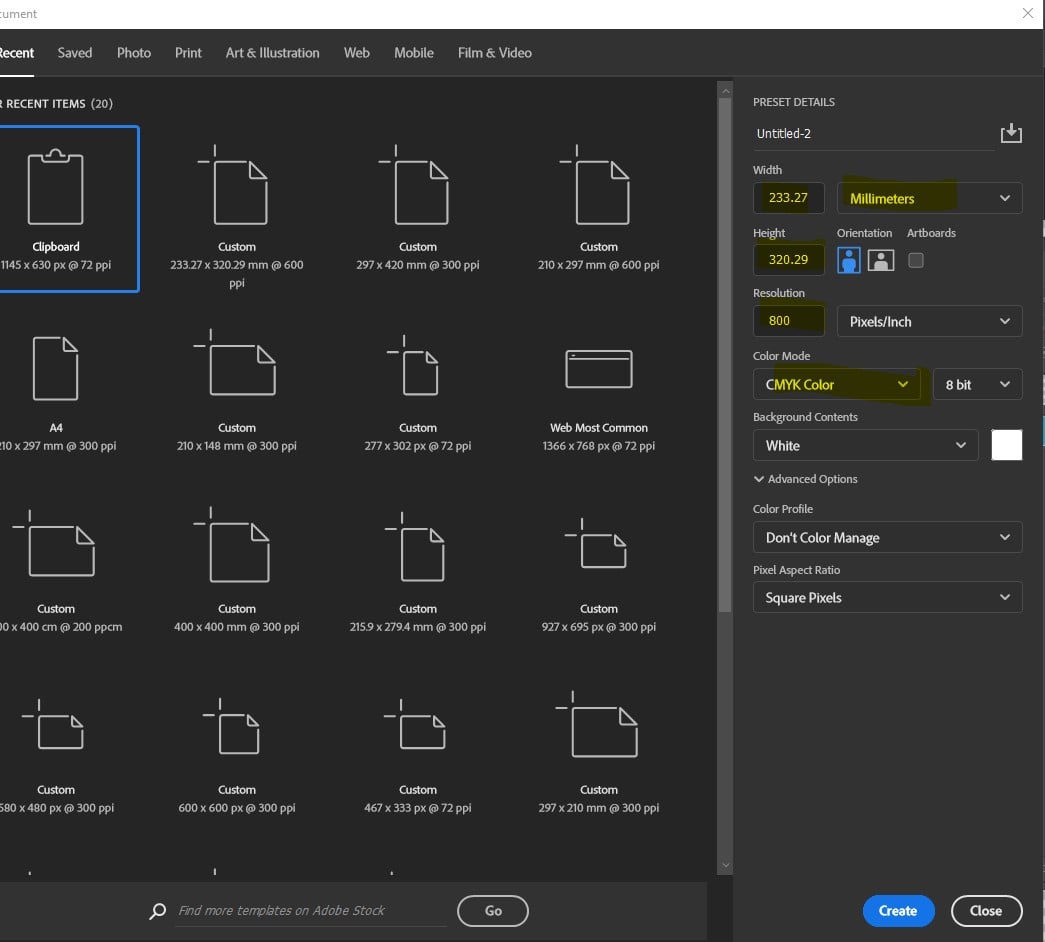
Task: Select the Clipboard preset thumbnail
Action: 56,189
